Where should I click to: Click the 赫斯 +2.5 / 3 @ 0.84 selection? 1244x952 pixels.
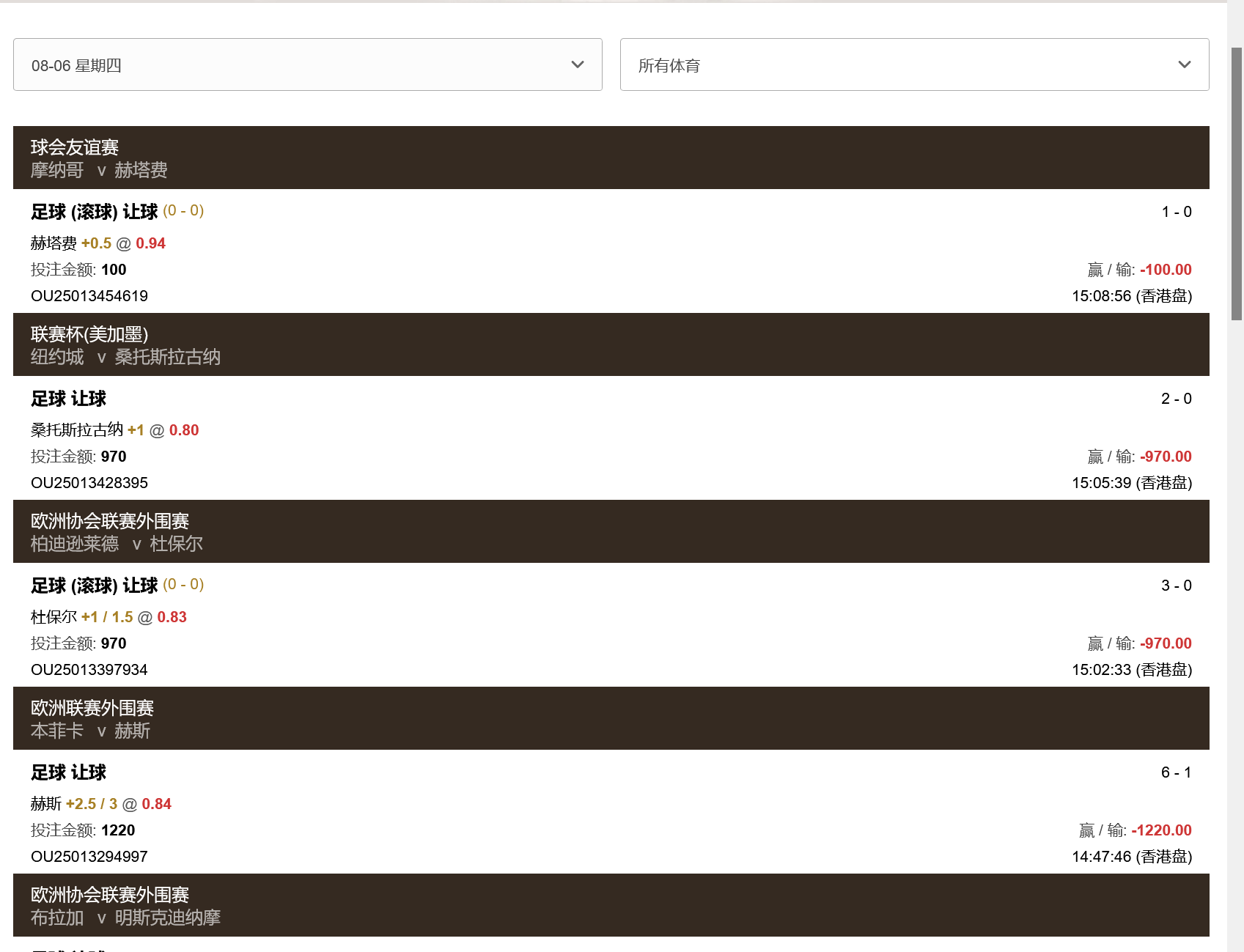coord(101,804)
